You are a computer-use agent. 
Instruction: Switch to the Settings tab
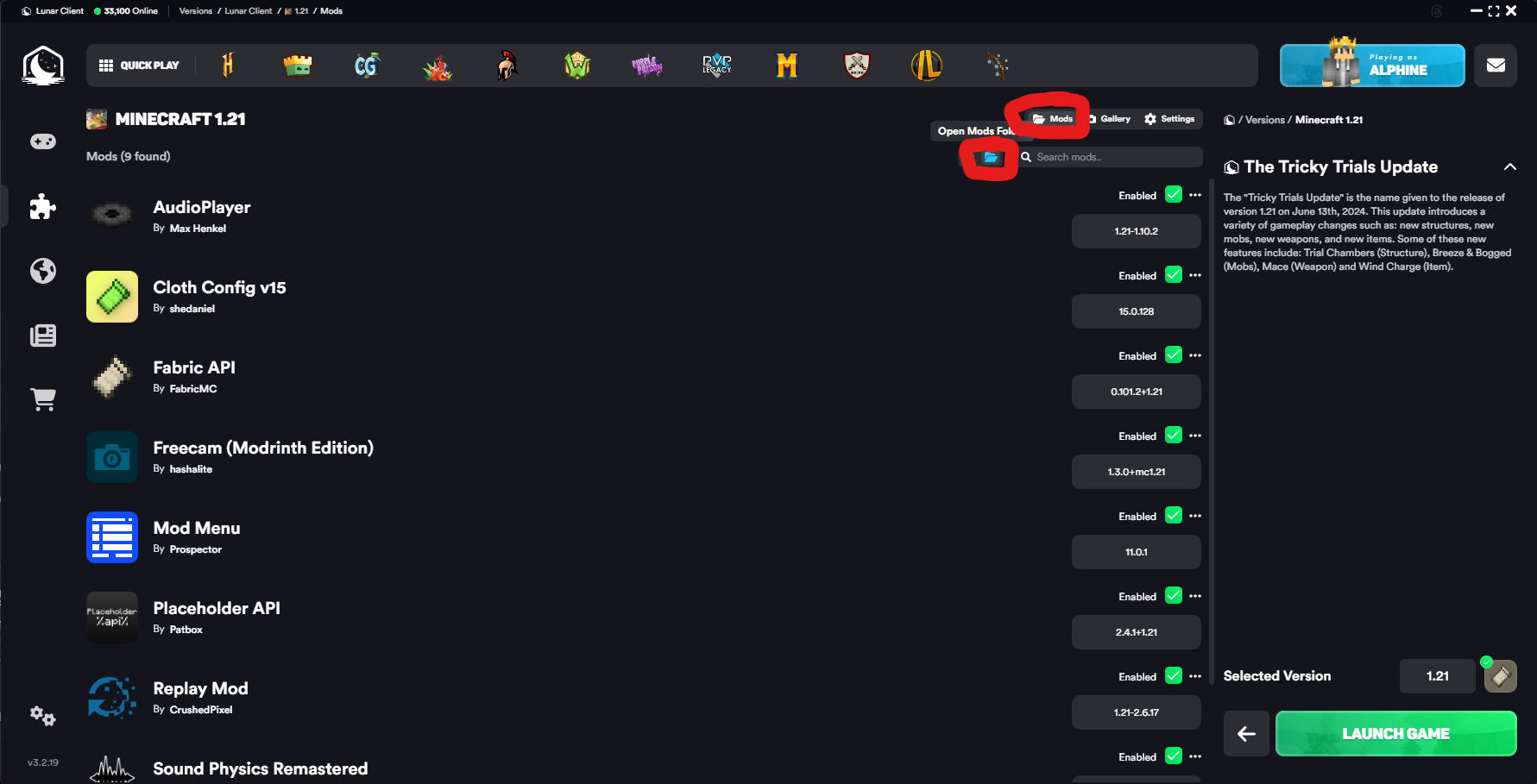point(1170,119)
